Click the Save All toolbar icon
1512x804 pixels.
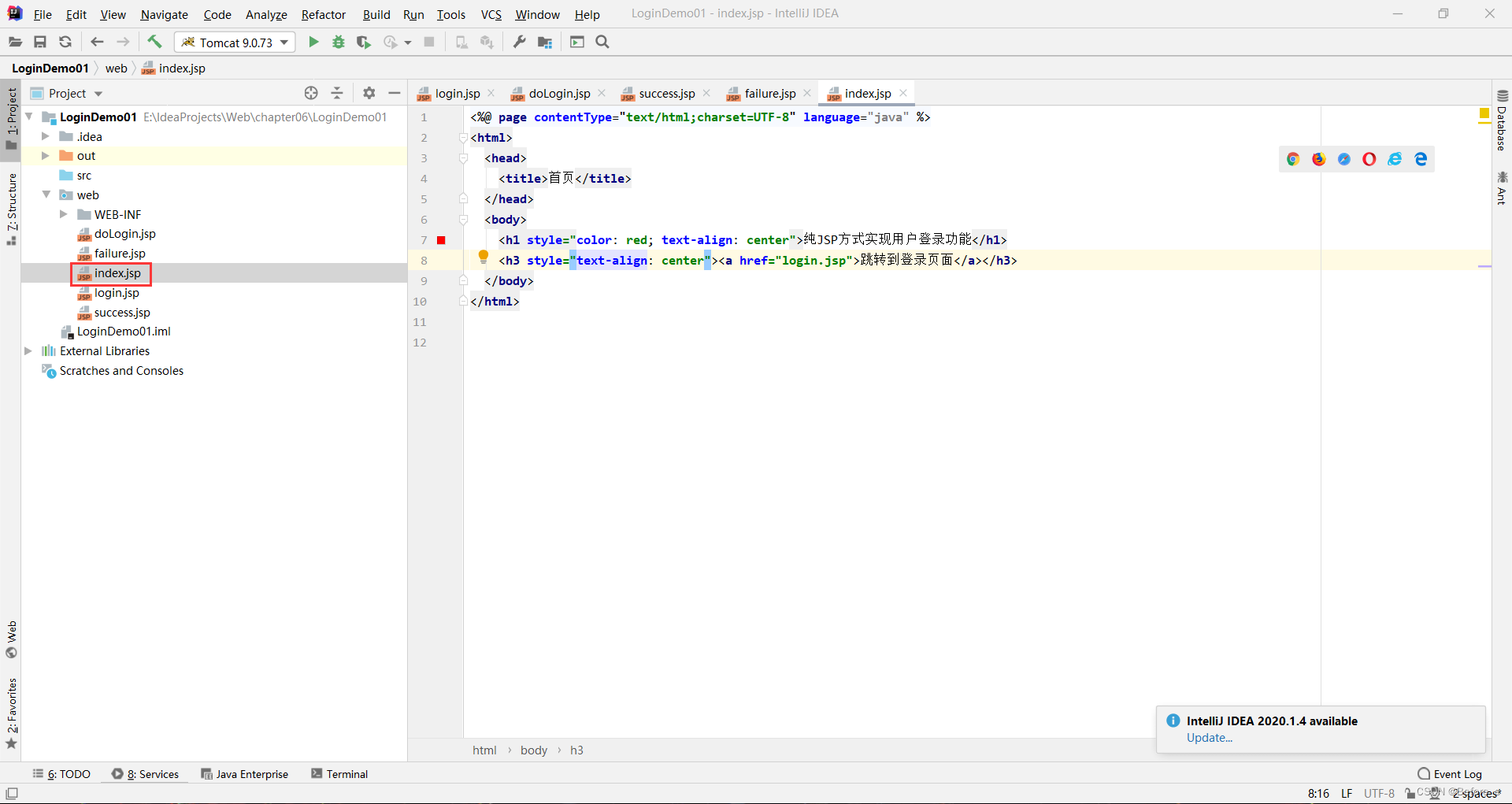point(40,42)
